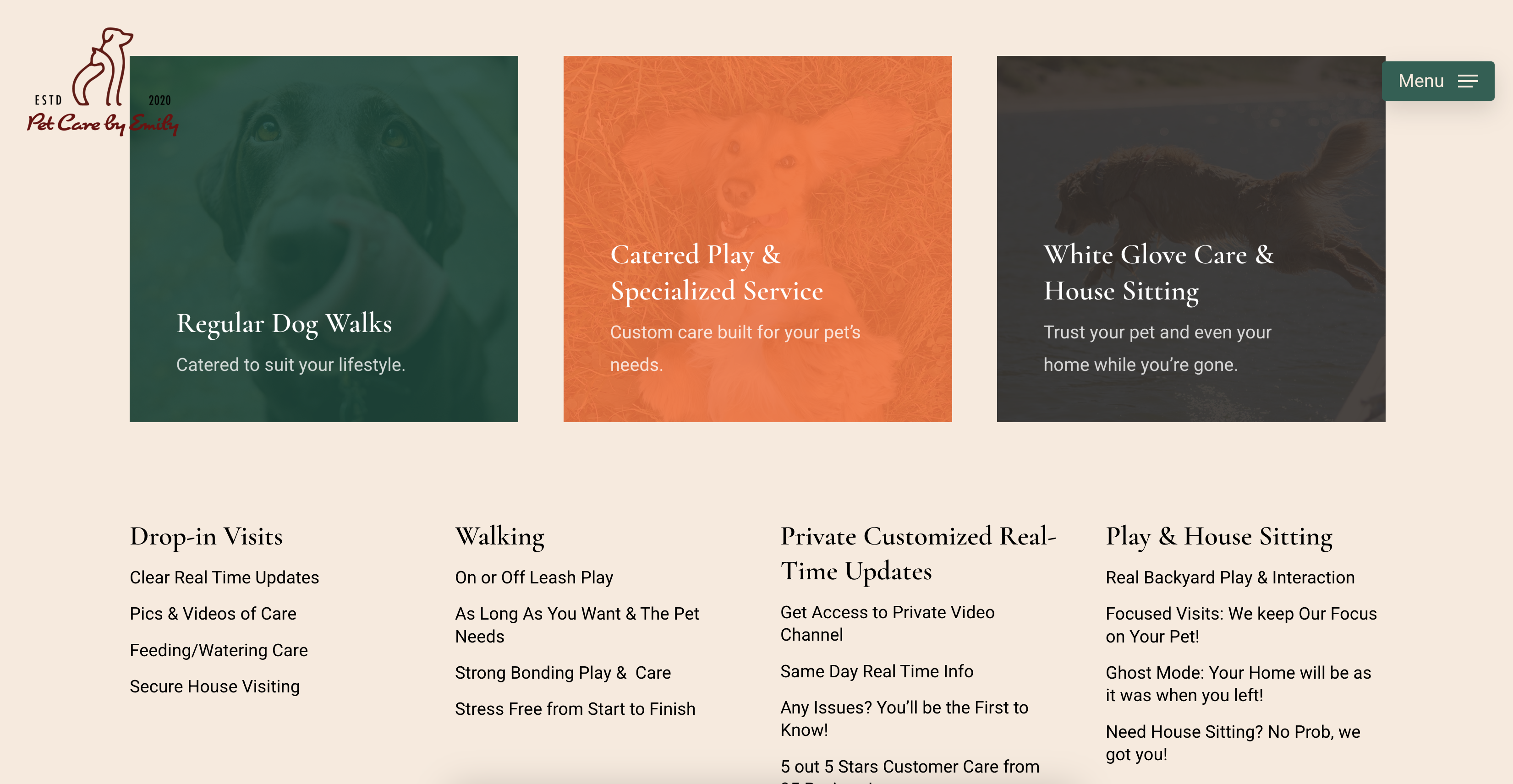
Task: Select the Drop-in Visits heading
Action: [206, 536]
